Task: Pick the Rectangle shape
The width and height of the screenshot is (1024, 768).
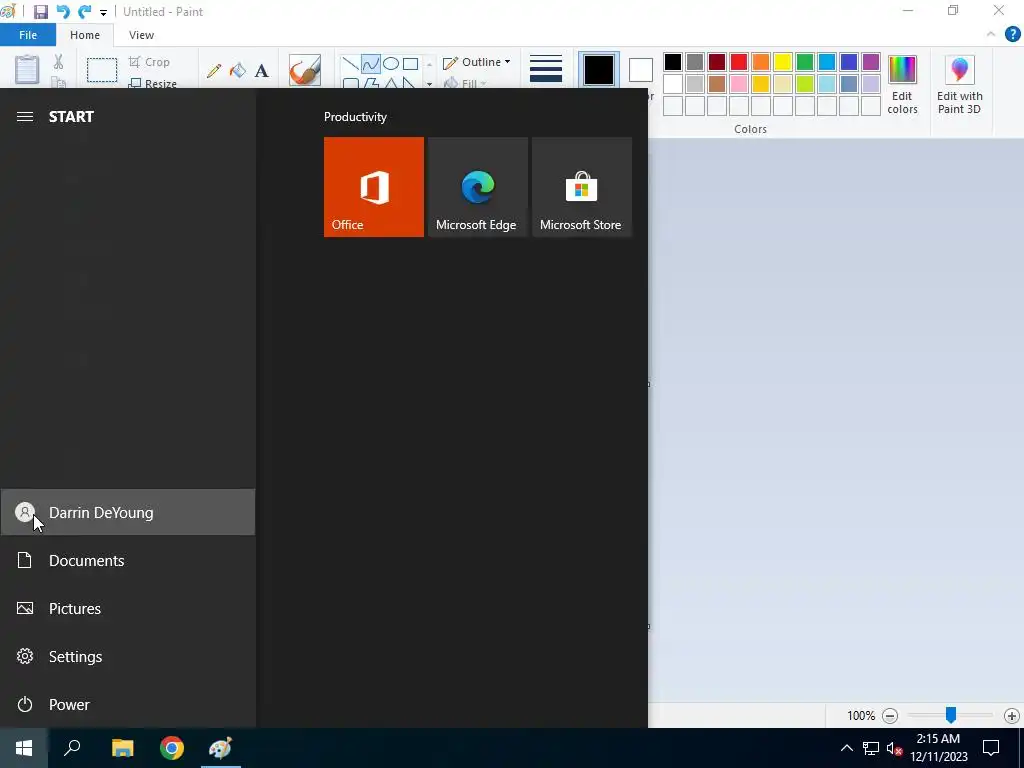Action: click(410, 63)
